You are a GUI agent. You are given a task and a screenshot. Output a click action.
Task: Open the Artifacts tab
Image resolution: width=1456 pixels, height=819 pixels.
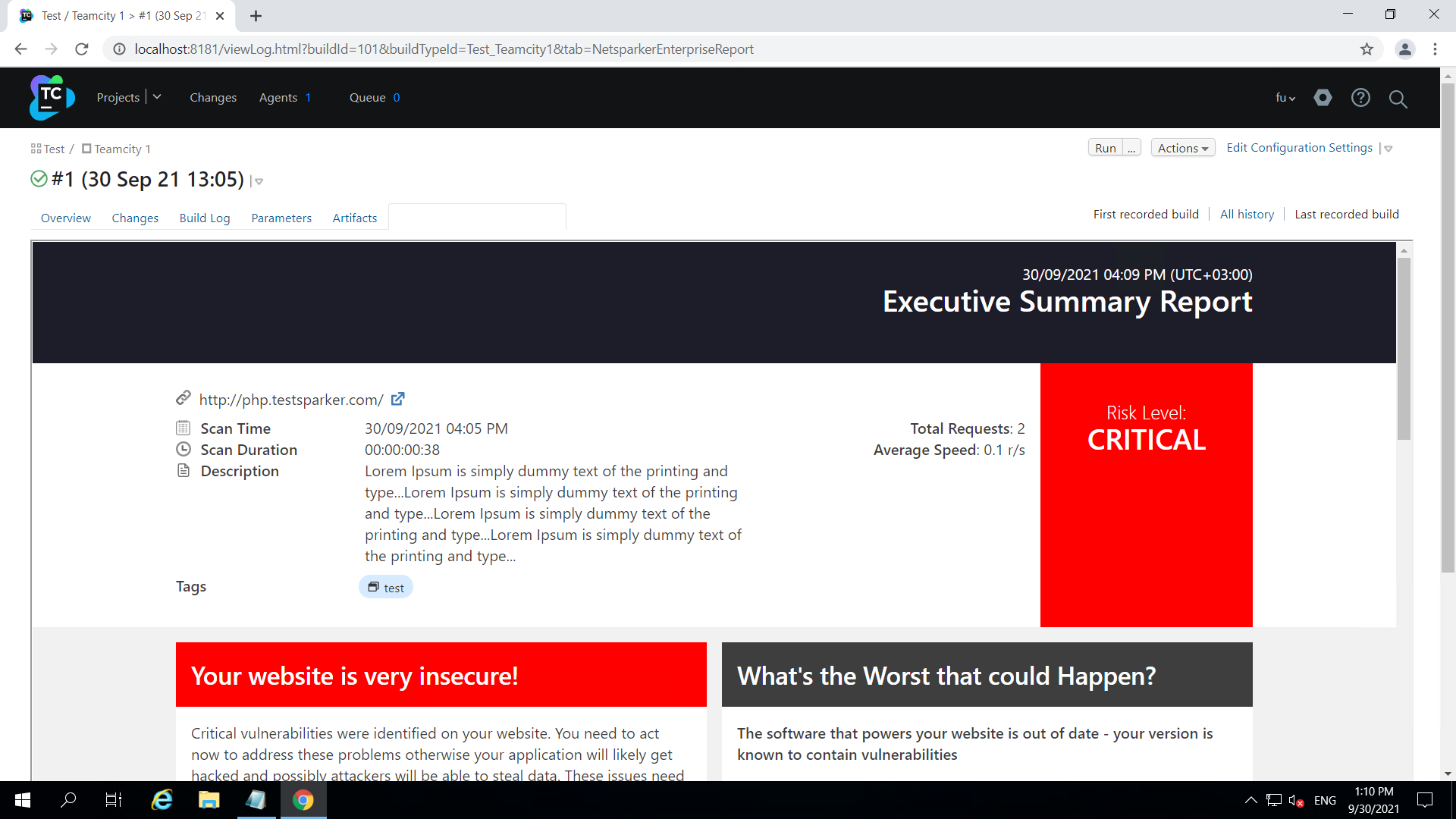click(354, 218)
